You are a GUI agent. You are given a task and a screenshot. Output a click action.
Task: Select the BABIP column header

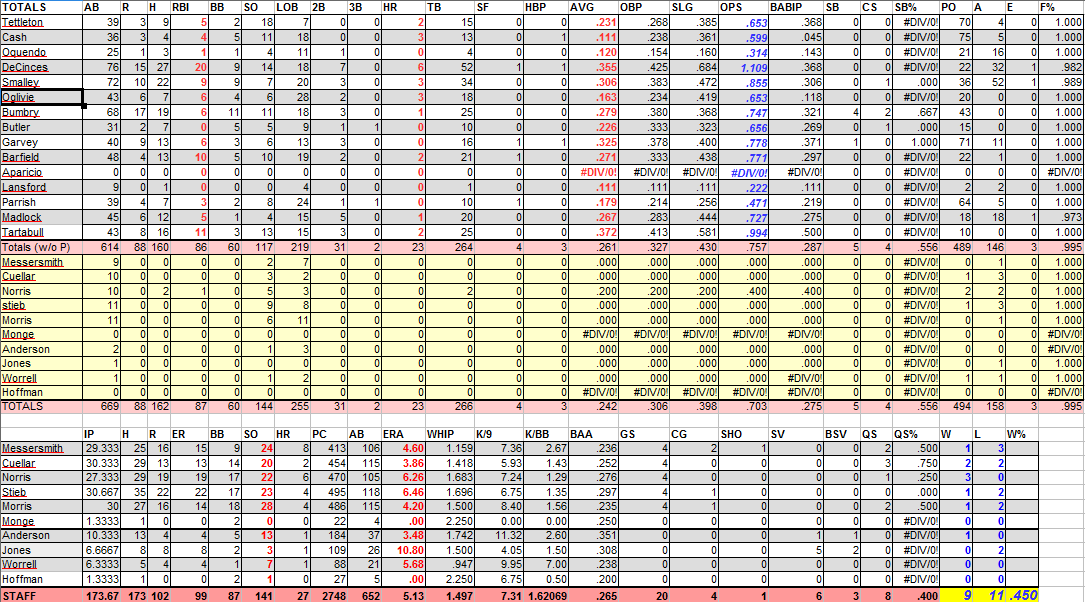coord(796,8)
